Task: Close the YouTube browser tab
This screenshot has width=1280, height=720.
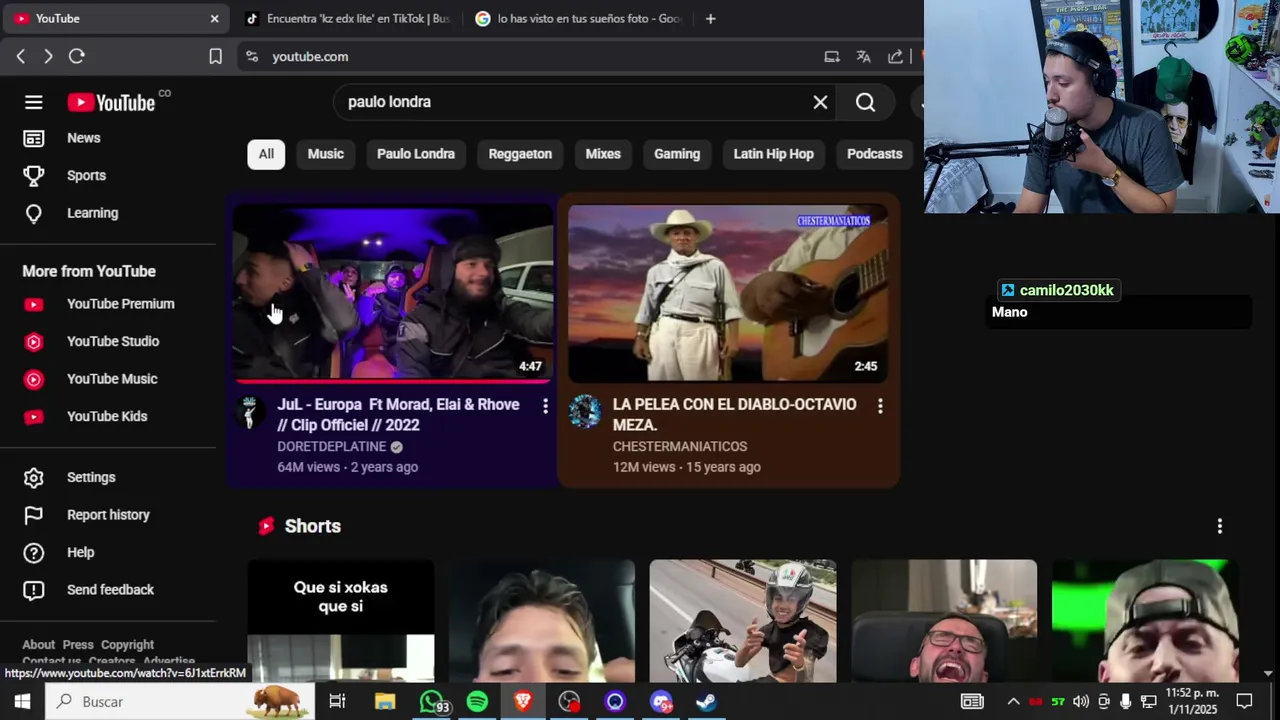Action: point(214,19)
